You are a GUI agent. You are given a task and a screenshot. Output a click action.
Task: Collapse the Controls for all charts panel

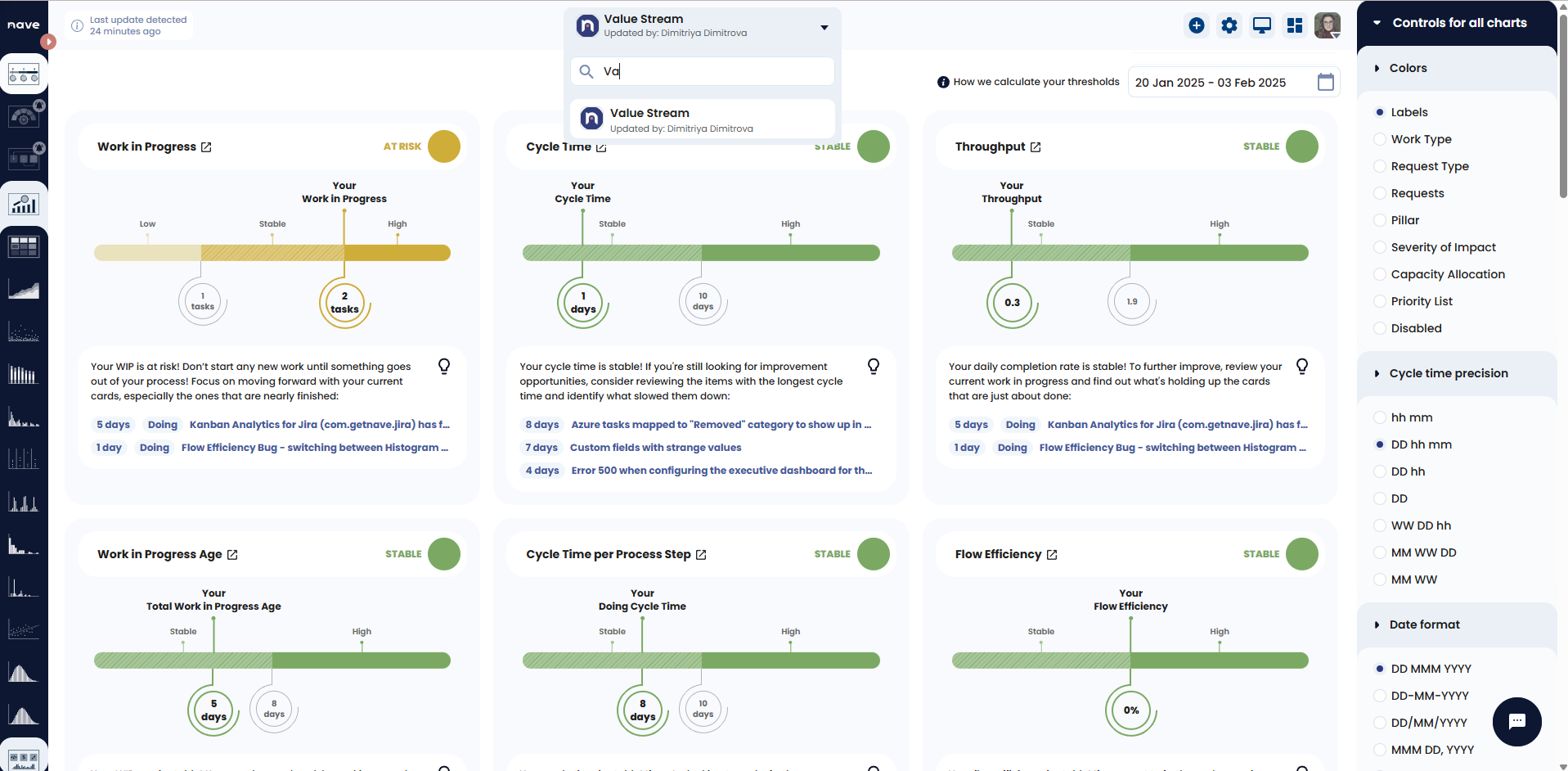tap(1377, 23)
